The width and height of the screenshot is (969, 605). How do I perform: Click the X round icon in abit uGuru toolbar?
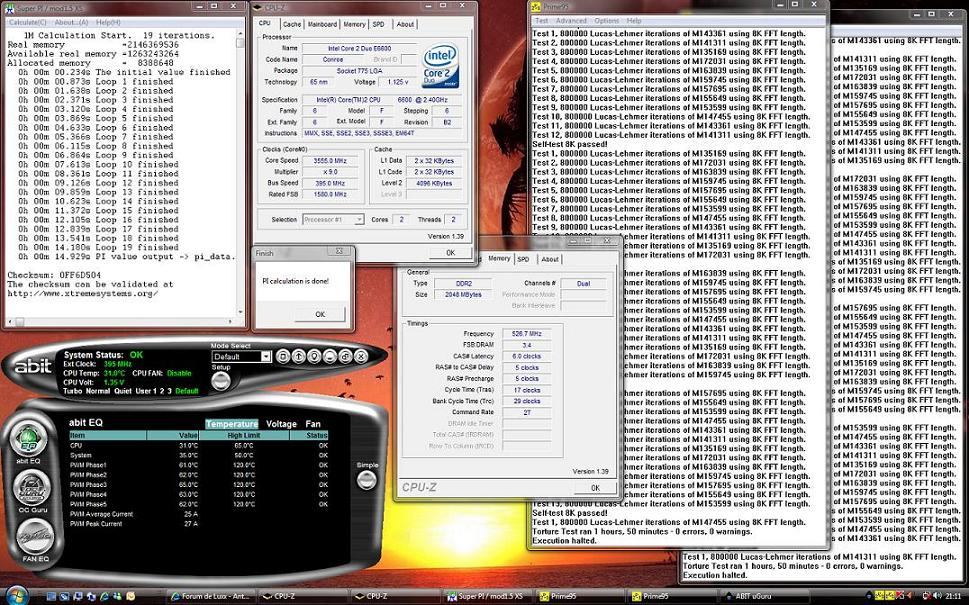pyautogui.click(x=361, y=356)
